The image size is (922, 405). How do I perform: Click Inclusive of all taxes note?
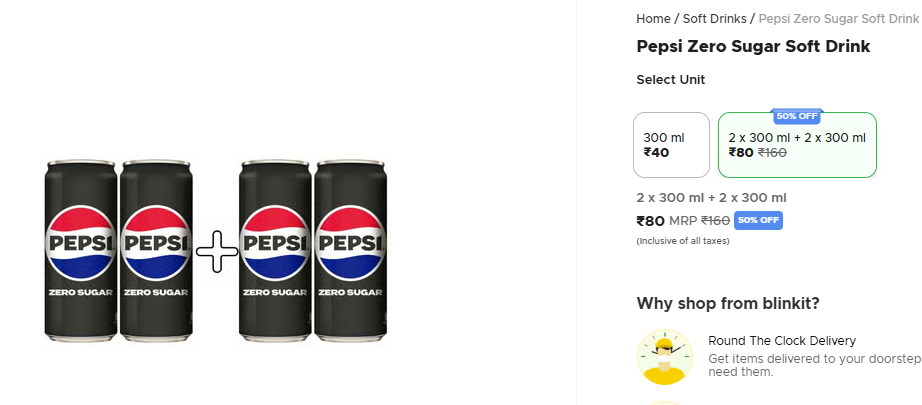[683, 241]
